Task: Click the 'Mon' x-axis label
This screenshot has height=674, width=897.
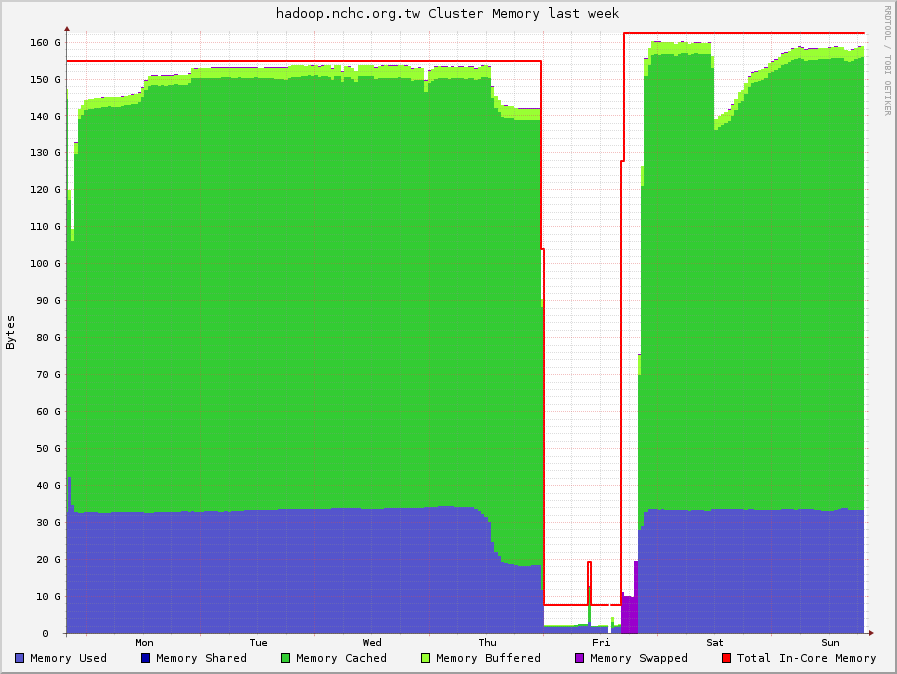Action: [x=145, y=643]
